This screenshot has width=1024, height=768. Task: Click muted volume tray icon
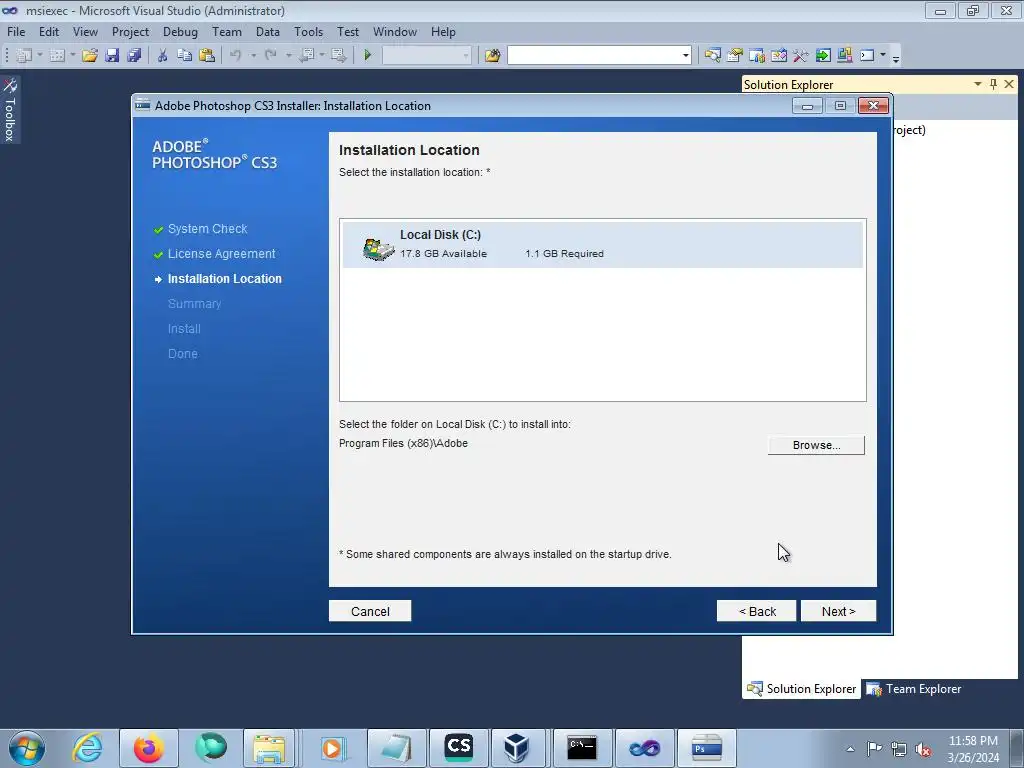[x=923, y=749]
